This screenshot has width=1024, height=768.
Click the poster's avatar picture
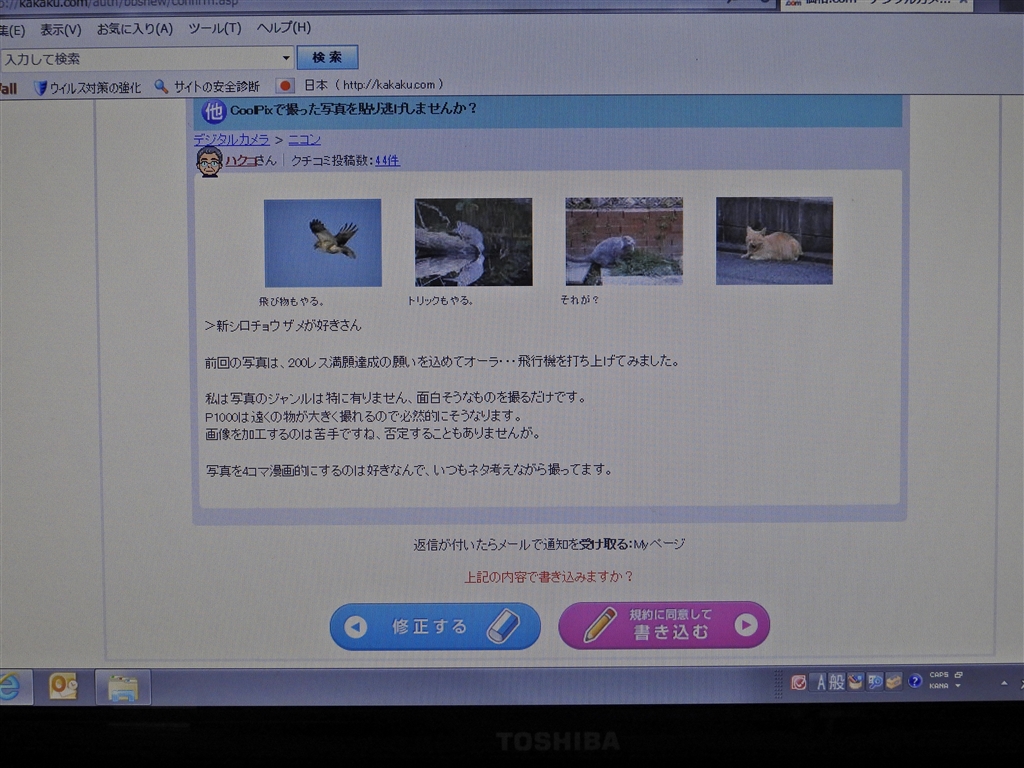coord(210,161)
